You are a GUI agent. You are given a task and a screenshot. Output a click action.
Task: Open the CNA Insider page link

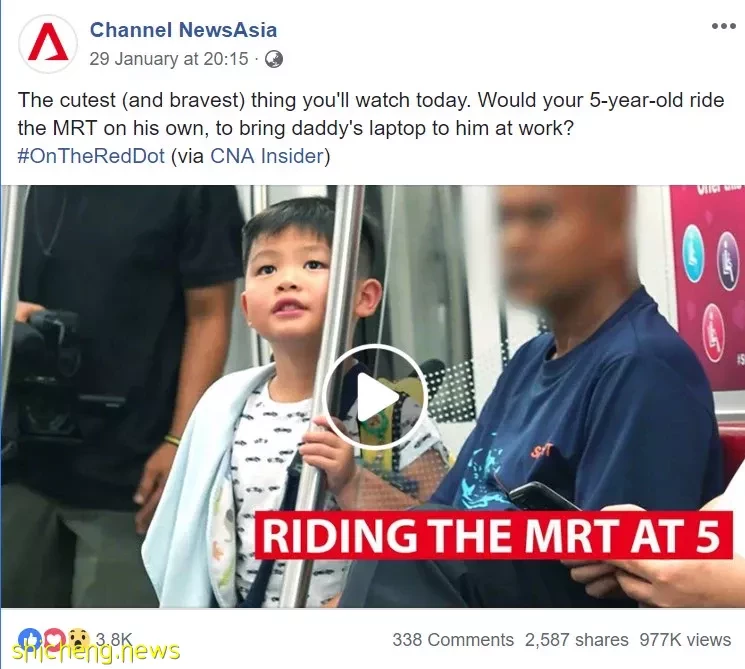click(x=267, y=156)
